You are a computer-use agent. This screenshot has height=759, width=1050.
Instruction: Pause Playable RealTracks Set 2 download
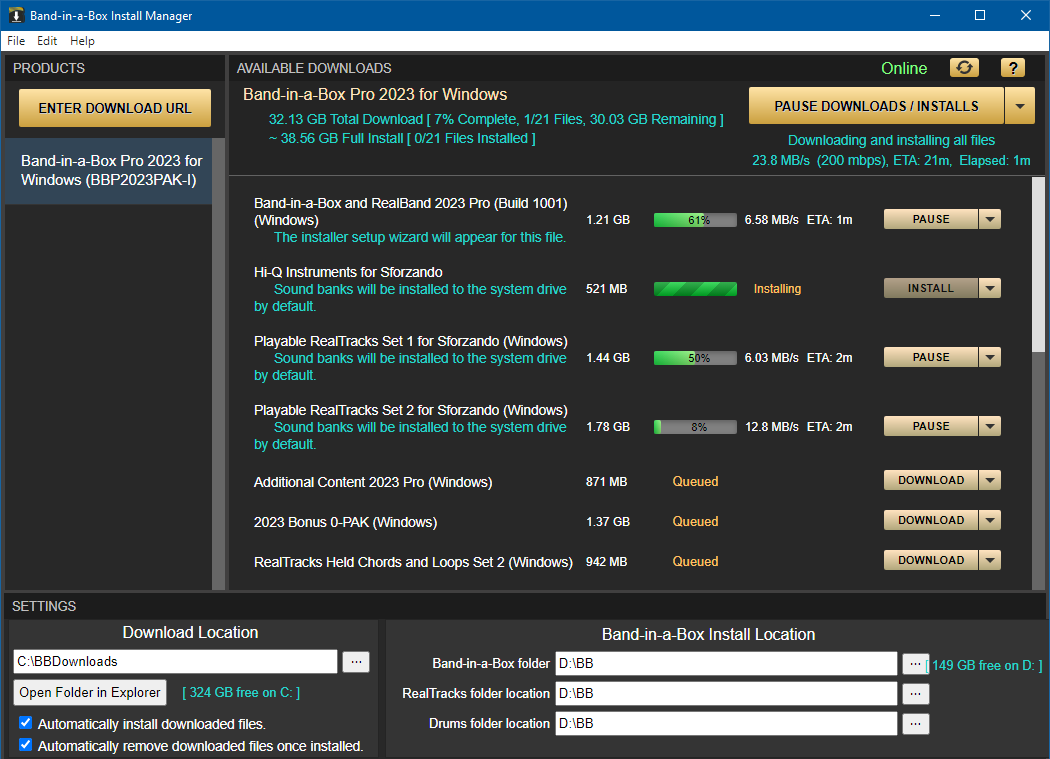pyautogui.click(x=931, y=426)
